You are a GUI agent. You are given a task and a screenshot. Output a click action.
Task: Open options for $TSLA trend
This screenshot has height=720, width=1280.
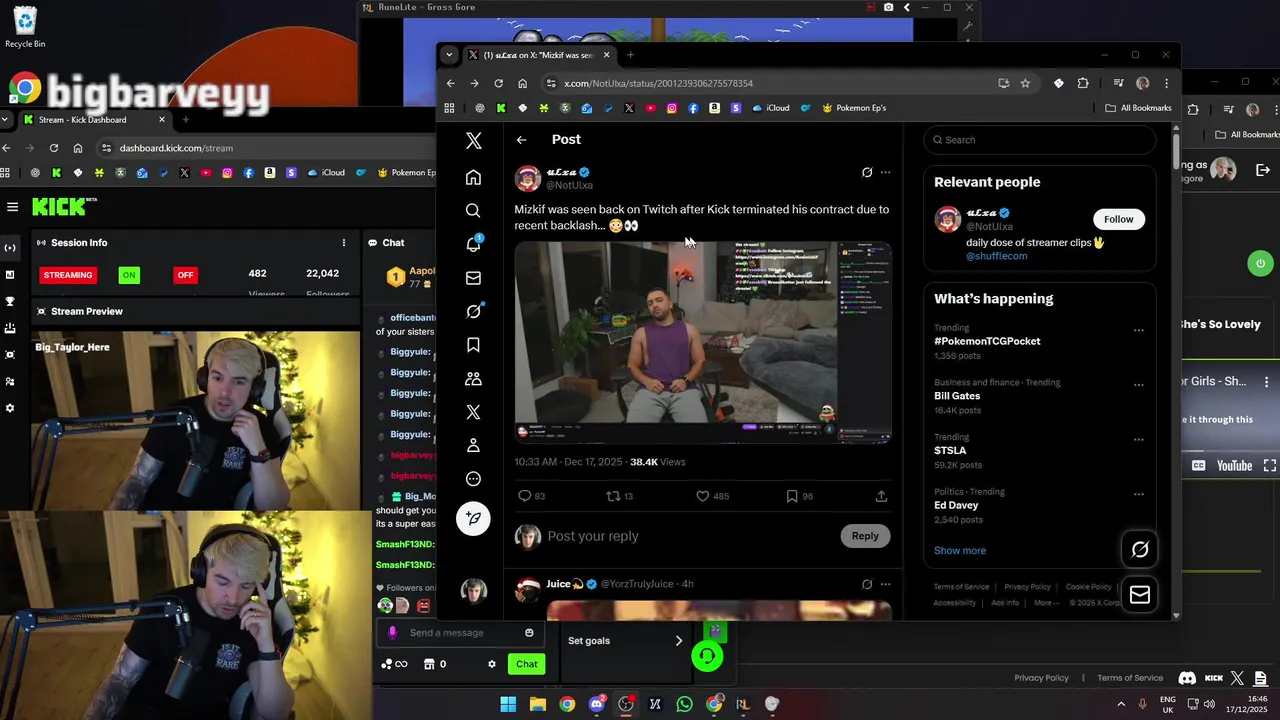(x=1138, y=440)
